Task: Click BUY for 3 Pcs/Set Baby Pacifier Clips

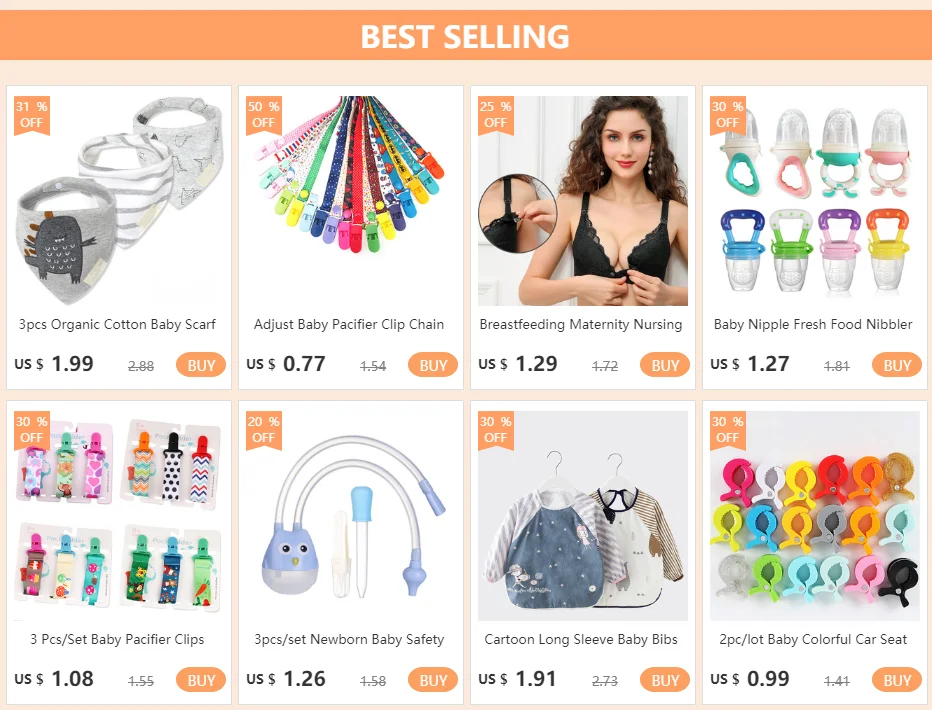Action: [201, 680]
